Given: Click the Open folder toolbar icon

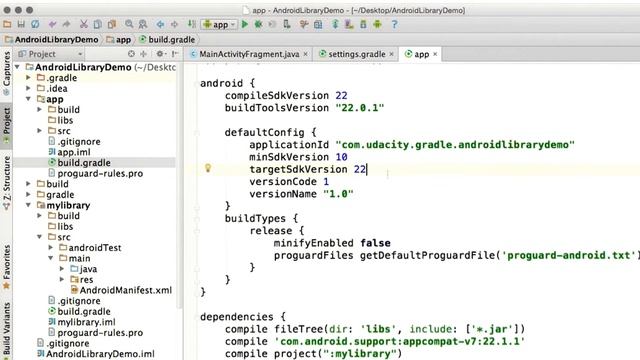Looking at the screenshot, I should click(7, 24).
